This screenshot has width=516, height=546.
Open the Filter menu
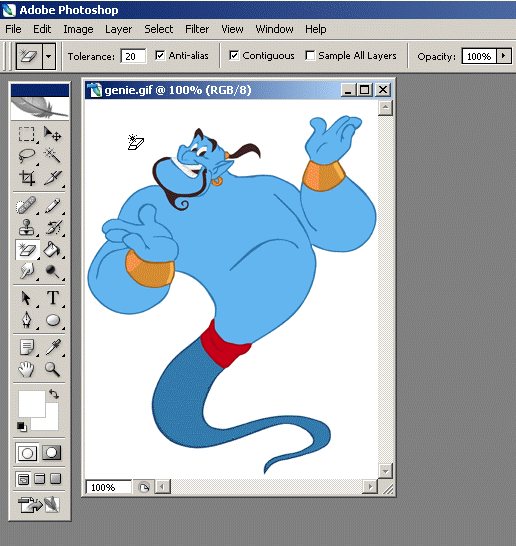point(197,29)
